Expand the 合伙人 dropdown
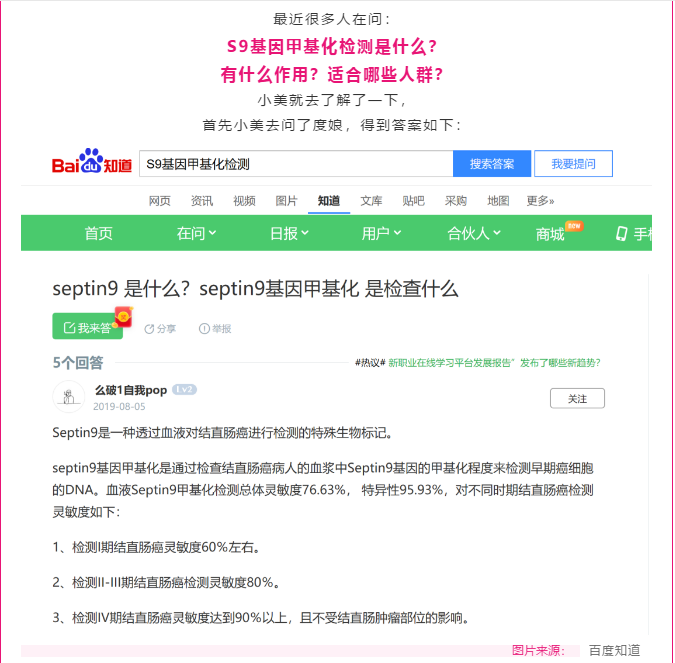Viewport: 675px width, 663px height. click(x=474, y=233)
